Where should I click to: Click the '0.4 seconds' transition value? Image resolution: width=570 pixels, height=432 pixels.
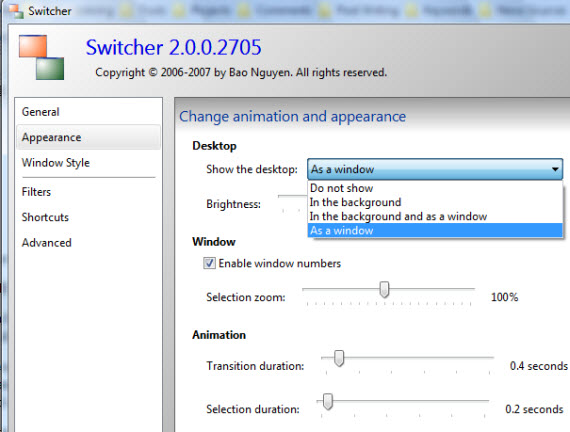point(538,366)
